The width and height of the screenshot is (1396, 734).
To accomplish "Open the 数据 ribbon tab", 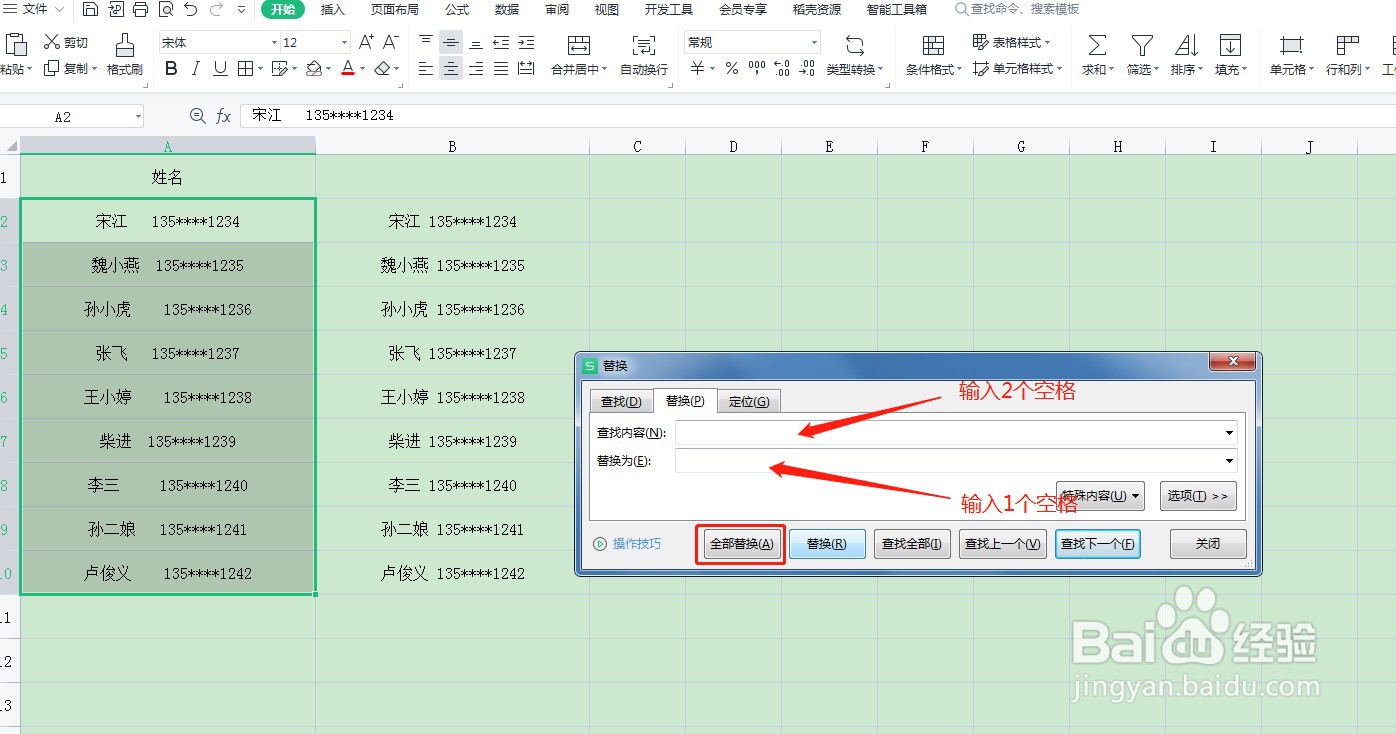I will (506, 10).
